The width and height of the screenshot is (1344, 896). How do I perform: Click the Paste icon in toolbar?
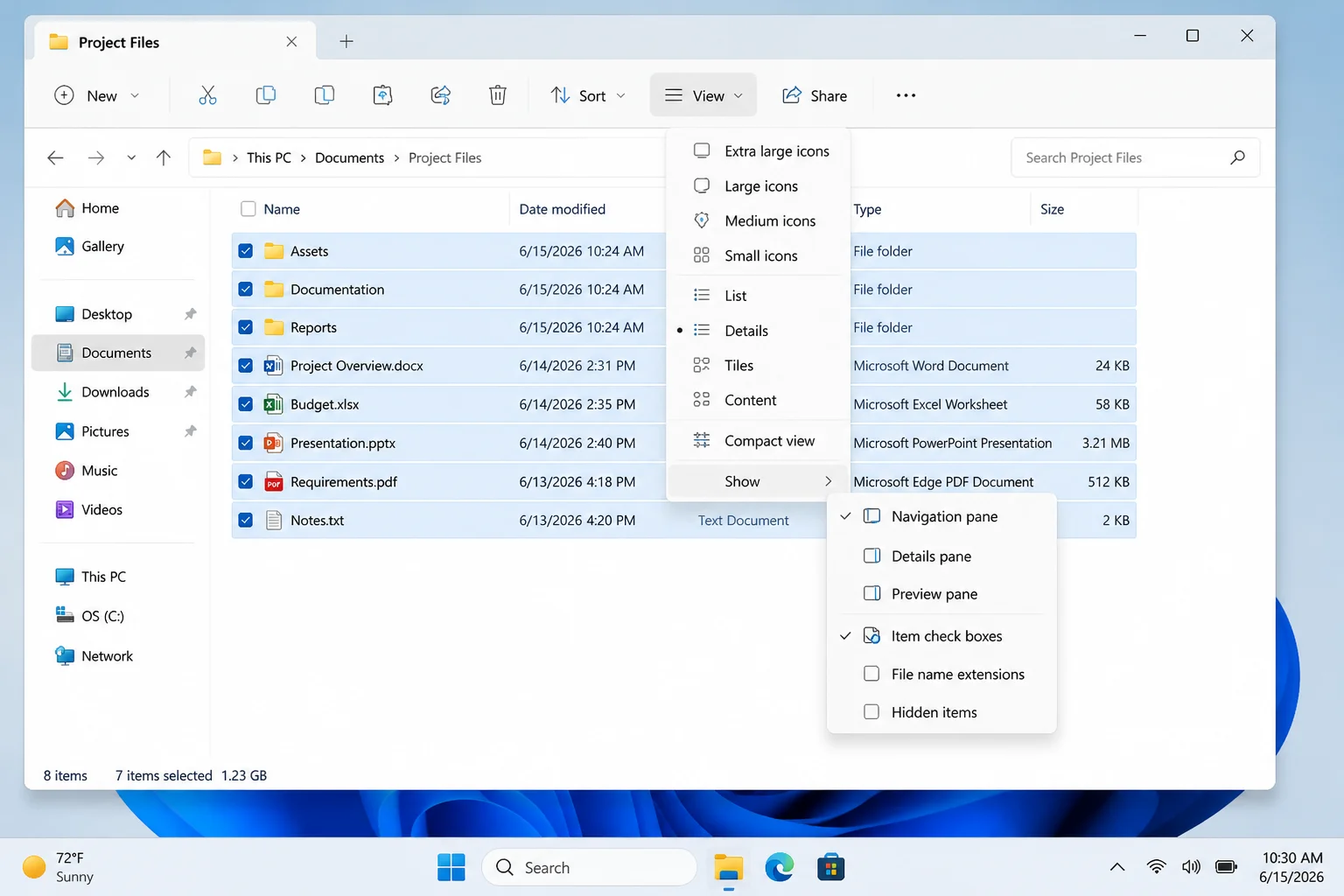(x=325, y=95)
